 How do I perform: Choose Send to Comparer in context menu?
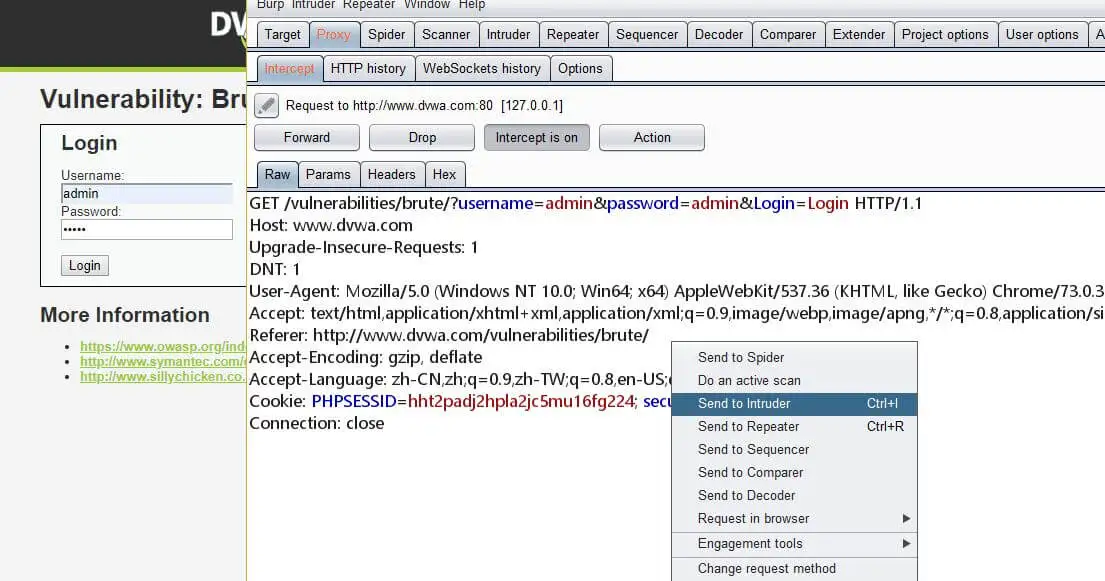pyautogui.click(x=794, y=472)
